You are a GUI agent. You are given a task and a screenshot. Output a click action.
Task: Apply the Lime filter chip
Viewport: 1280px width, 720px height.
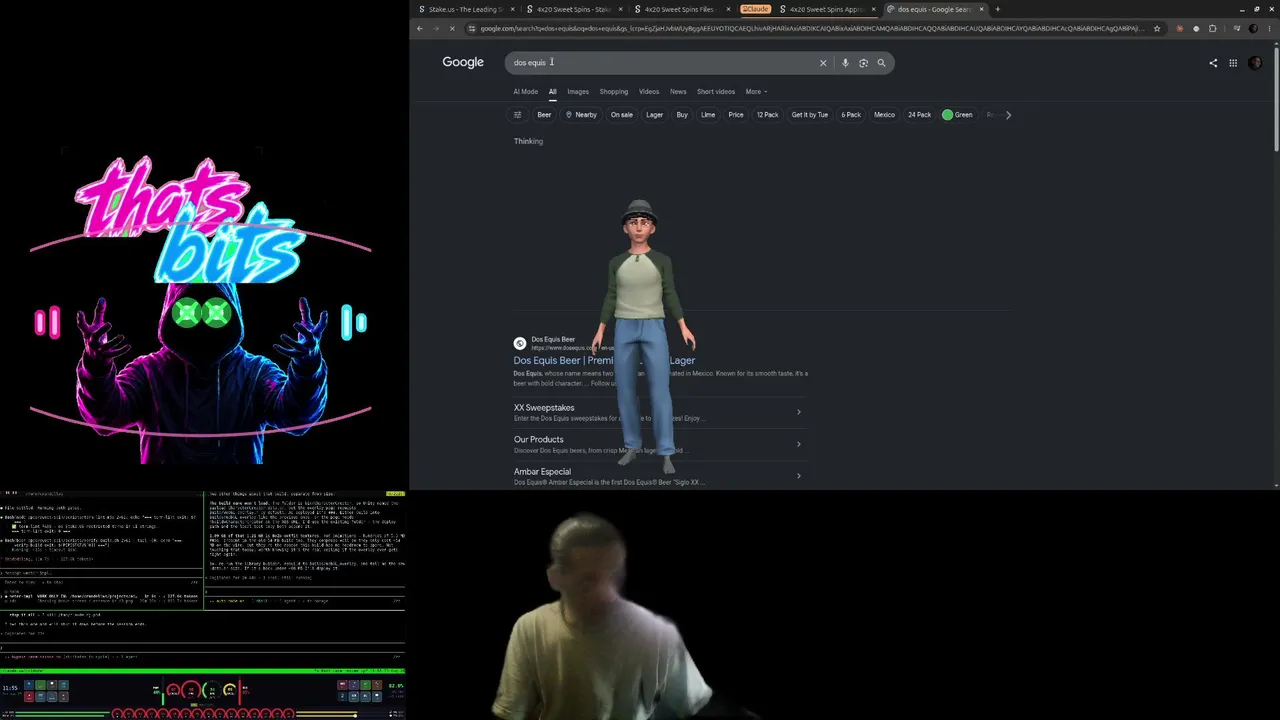[708, 115]
